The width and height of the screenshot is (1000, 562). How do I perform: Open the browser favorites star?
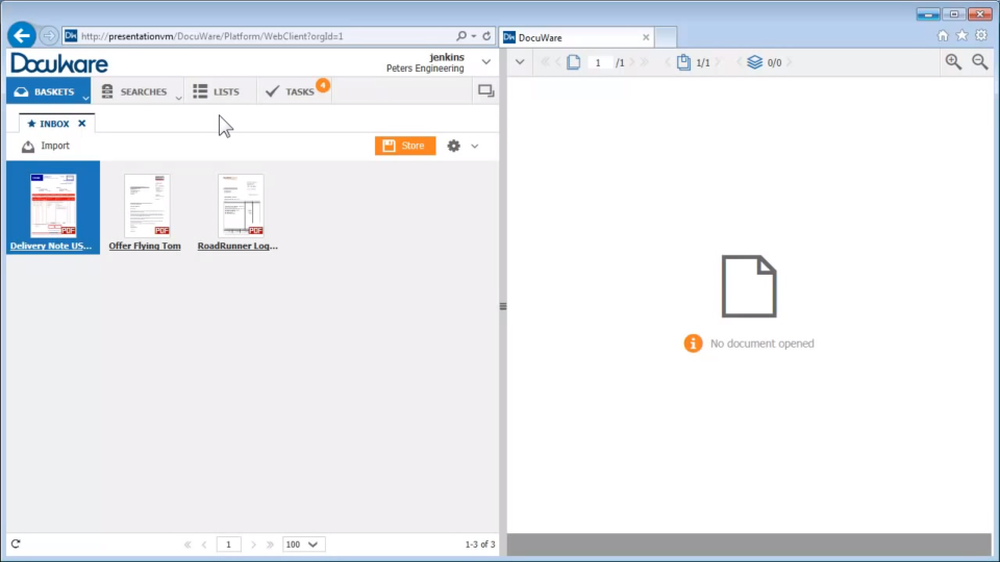pyautogui.click(x=962, y=36)
